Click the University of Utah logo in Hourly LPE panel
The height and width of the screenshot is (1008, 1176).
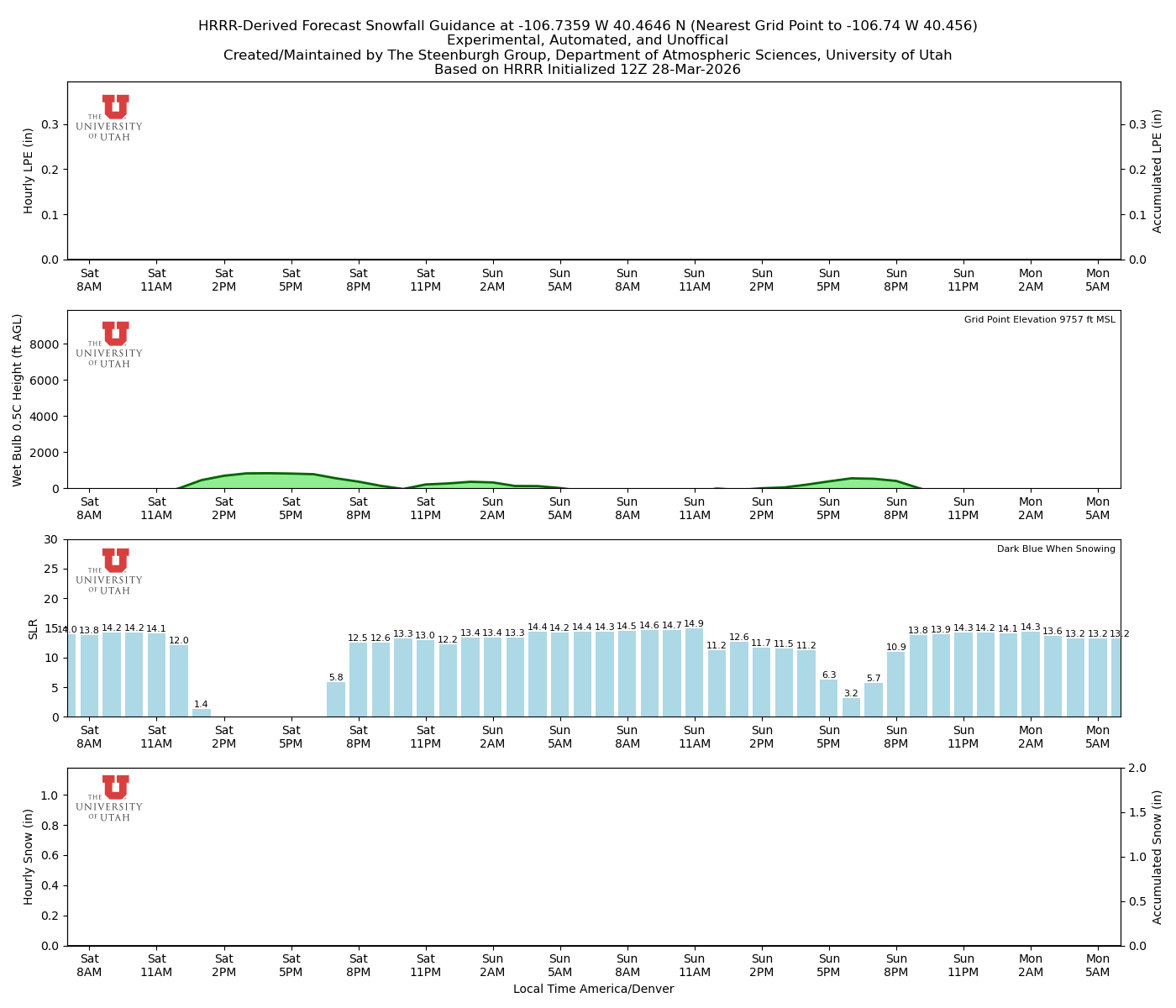click(110, 118)
